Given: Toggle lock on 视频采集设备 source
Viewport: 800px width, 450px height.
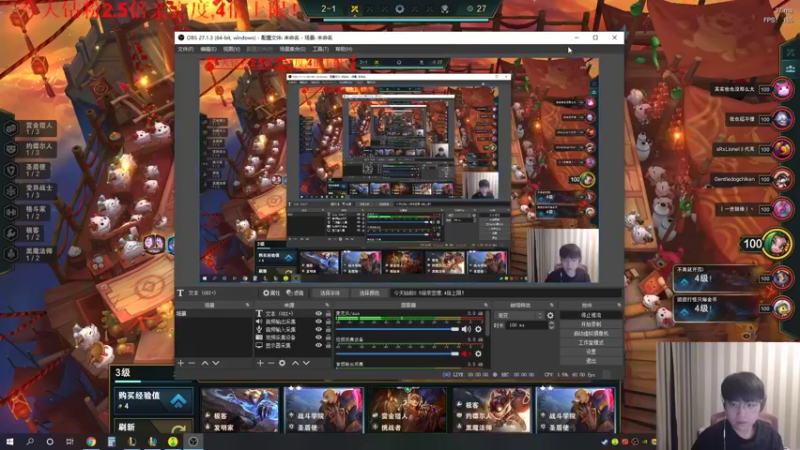Looking at the screenshot, I should (328, 337).
